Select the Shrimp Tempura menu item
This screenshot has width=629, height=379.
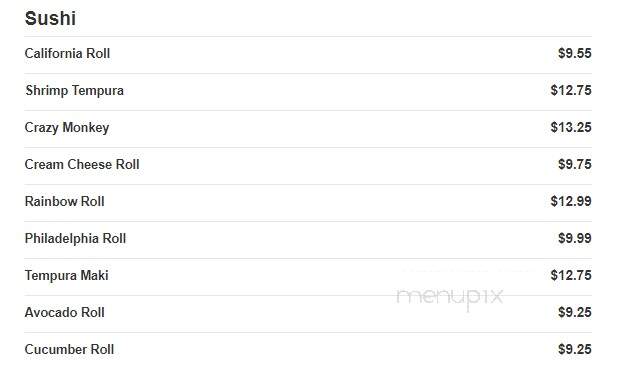75,91
